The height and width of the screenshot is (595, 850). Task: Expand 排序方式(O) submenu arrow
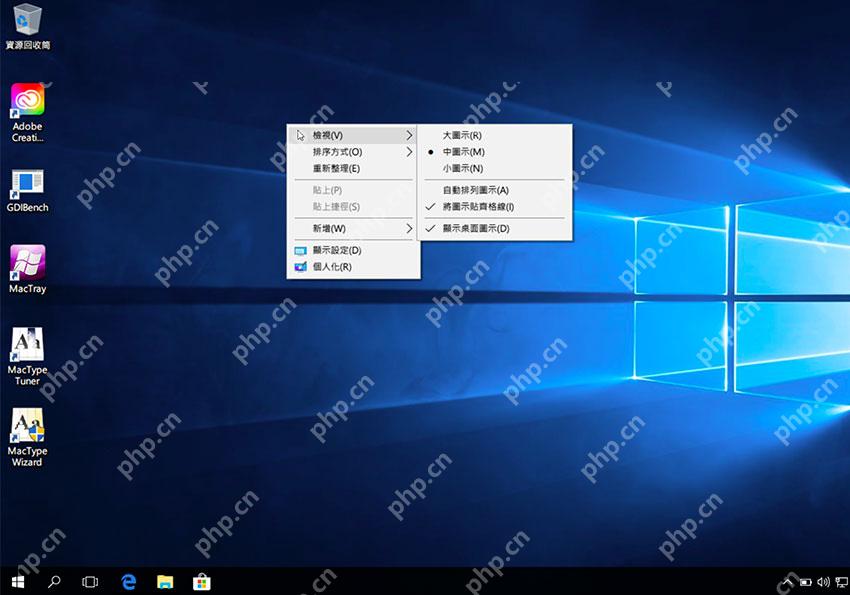point(409,152)
